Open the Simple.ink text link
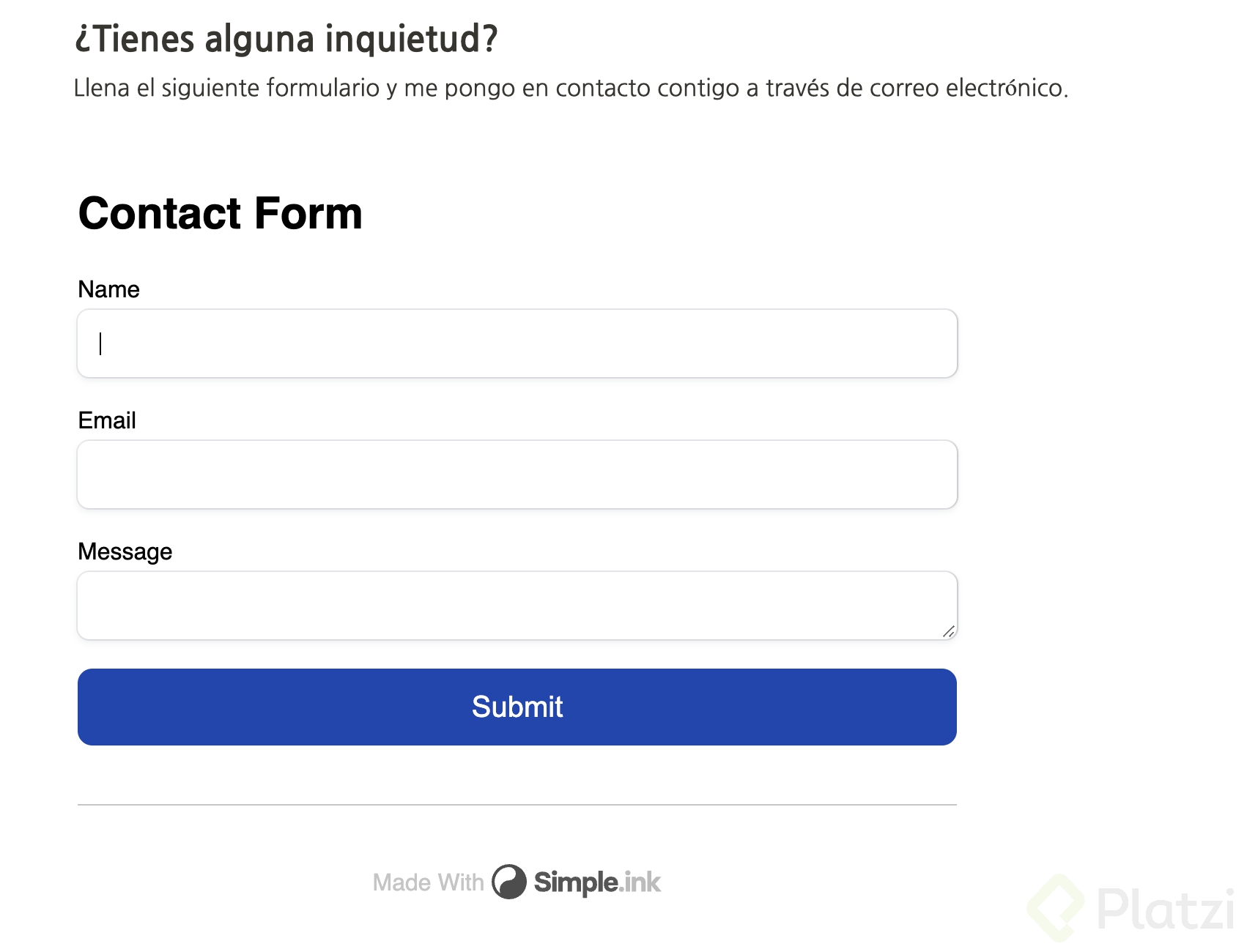The image size is (1247, 952). pyautogui.click(x=597, y=882)
